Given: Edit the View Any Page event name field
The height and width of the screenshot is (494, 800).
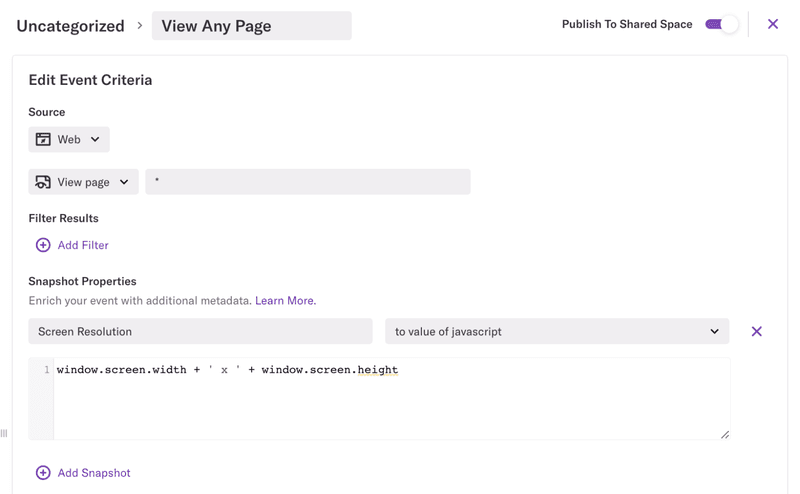Looking at the screenshot, I should 252,26.
